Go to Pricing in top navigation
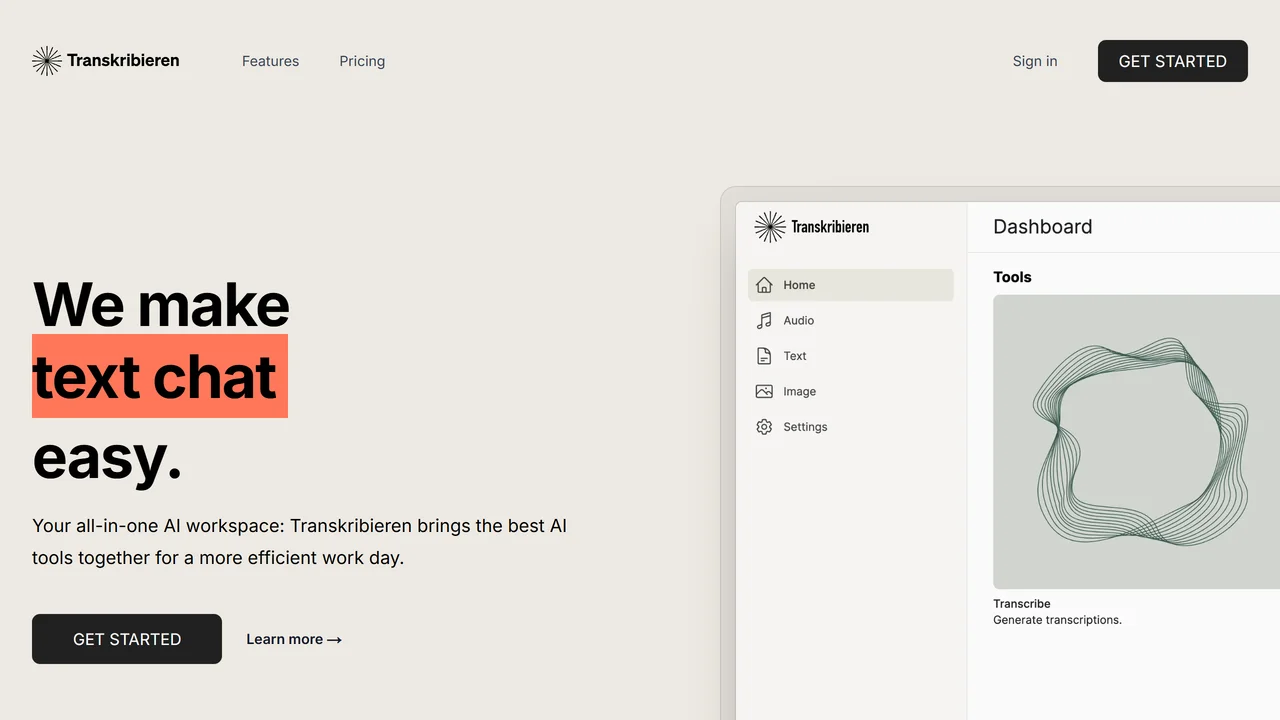 (362, 61)
